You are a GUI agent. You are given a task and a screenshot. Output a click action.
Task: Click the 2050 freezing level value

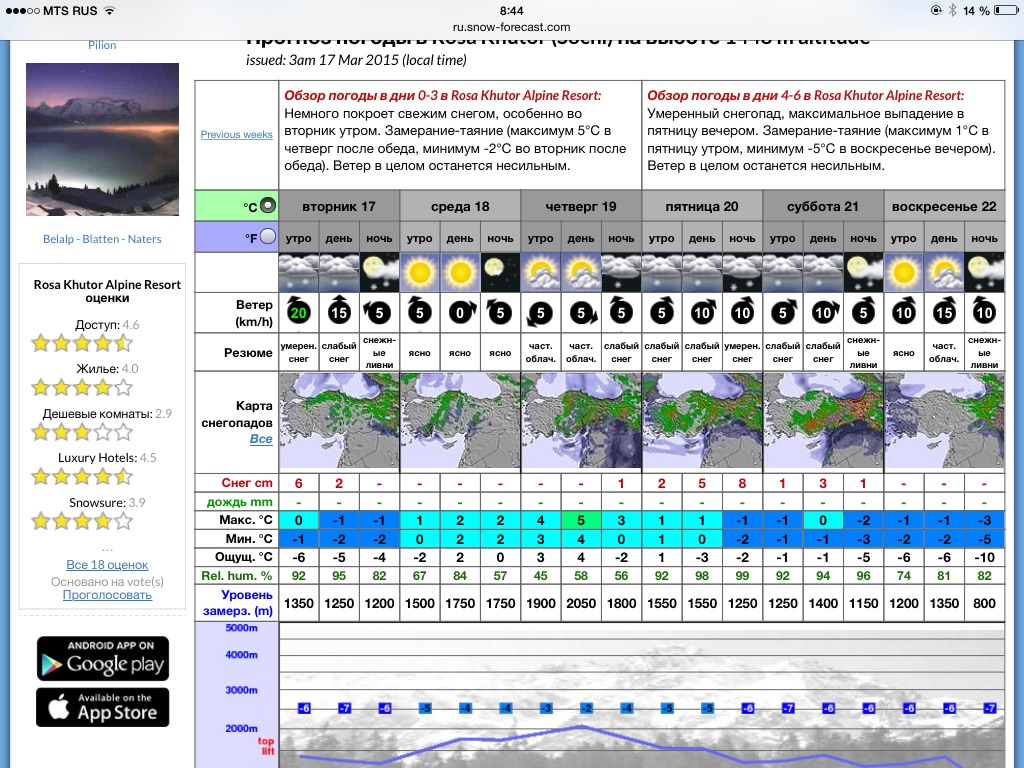point(581,603)
